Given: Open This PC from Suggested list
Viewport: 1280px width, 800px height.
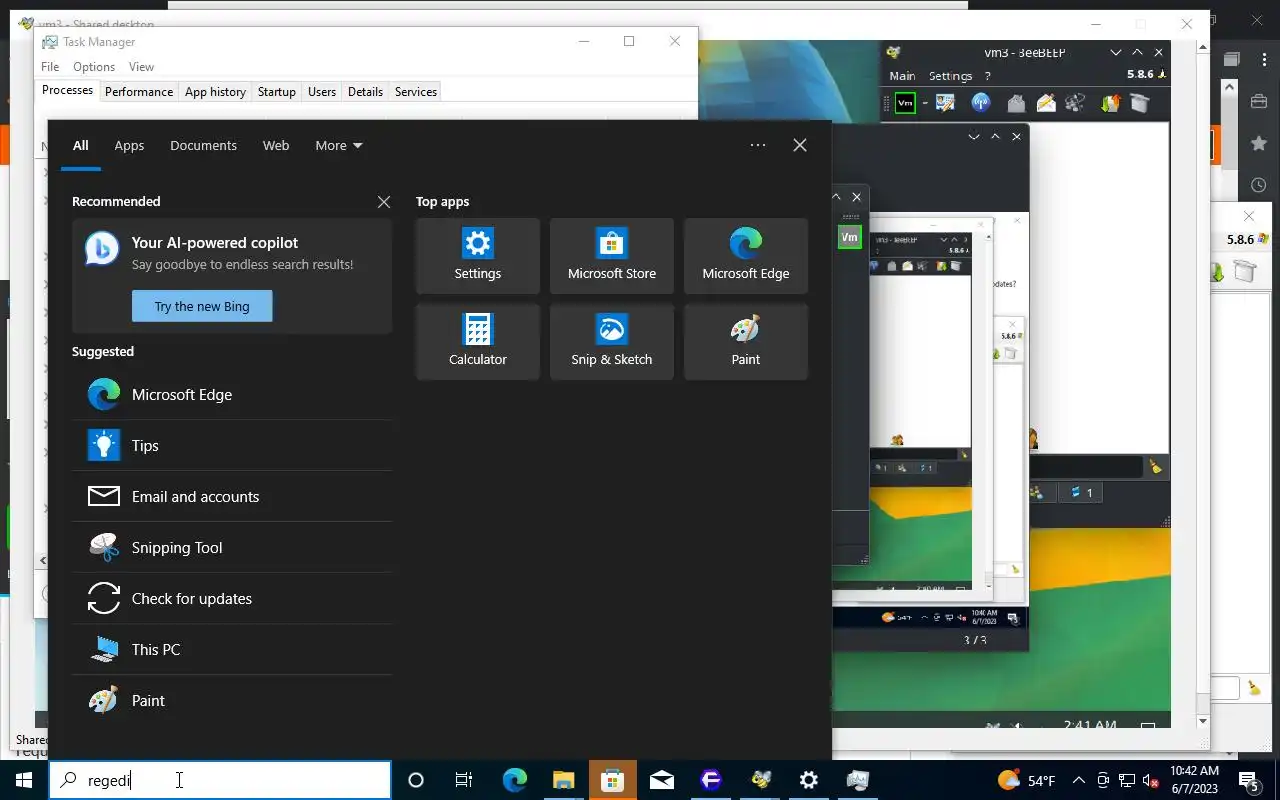Looking at the screenshot, I should 232,650.
